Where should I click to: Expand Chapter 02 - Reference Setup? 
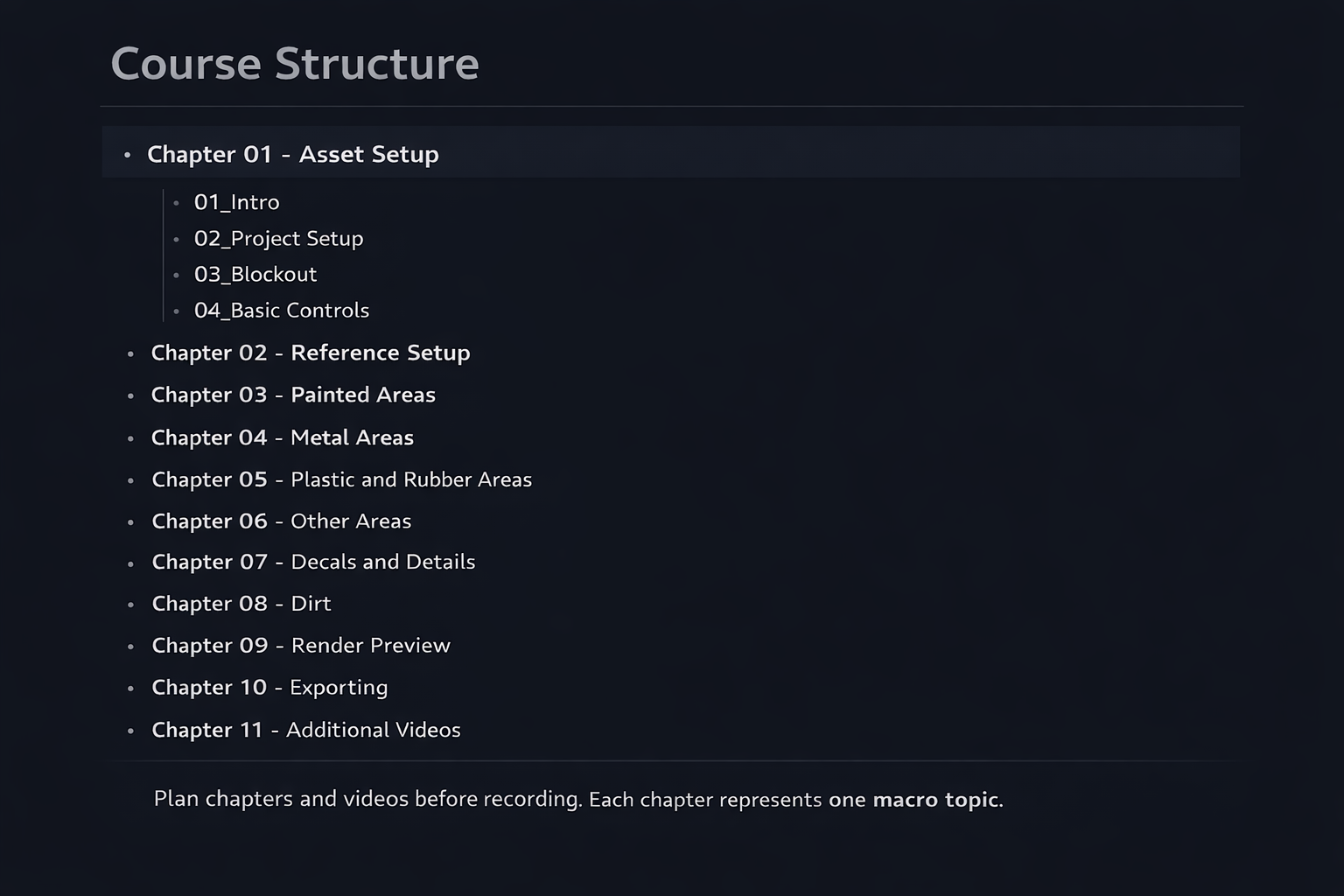pos(311,353)
